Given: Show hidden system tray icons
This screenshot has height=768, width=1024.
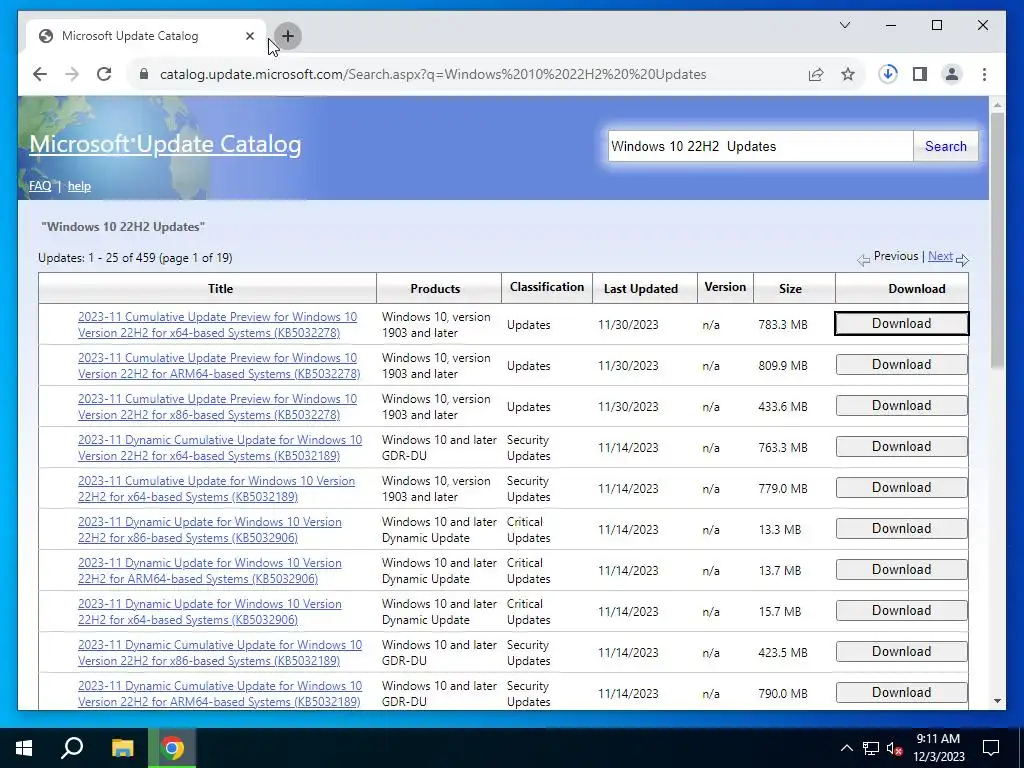Looking at the screenshot, I should (846, 748).
